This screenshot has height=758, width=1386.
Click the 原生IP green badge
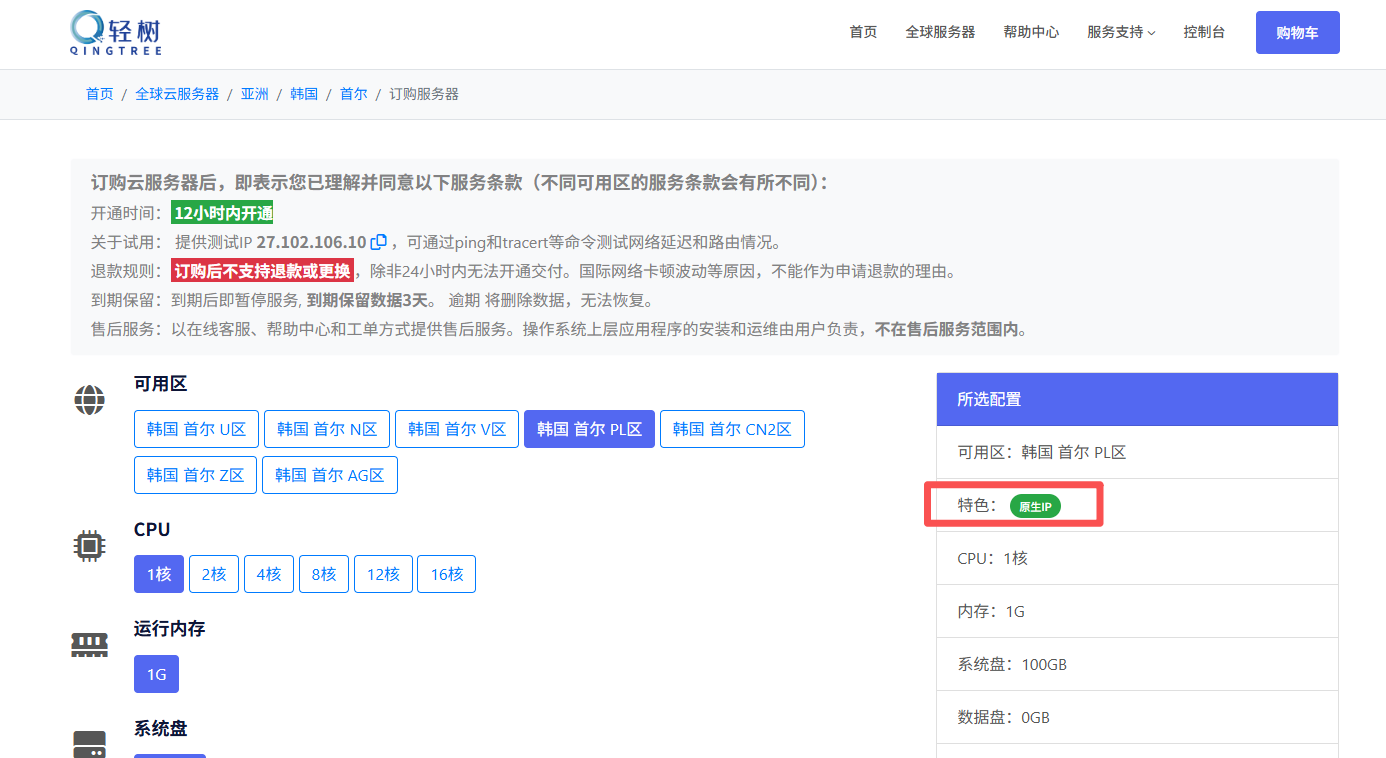tap(1034, 506)
